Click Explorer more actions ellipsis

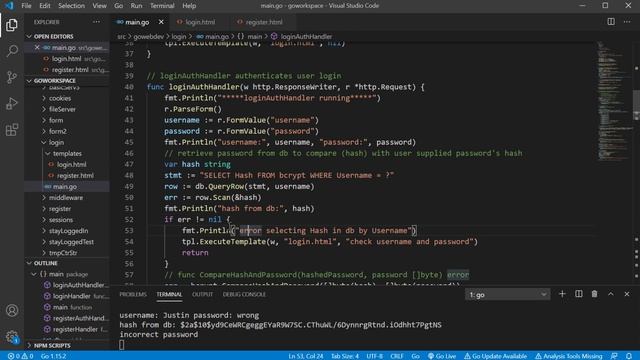pyautogui.click(x=96, y=22)
